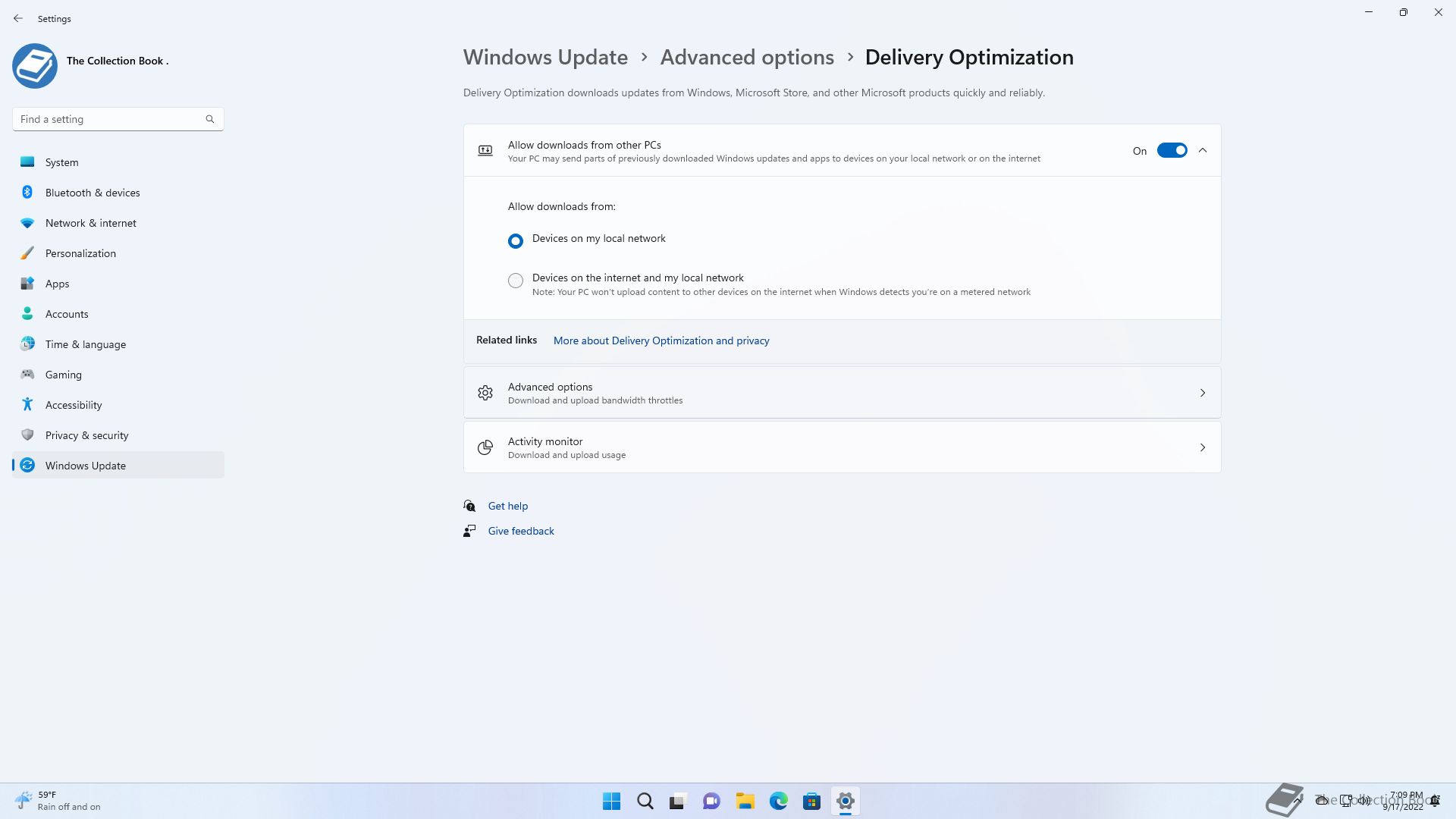Open Task View on the taskbar
Screen dimensions: 1456x819
pos(678,801)
